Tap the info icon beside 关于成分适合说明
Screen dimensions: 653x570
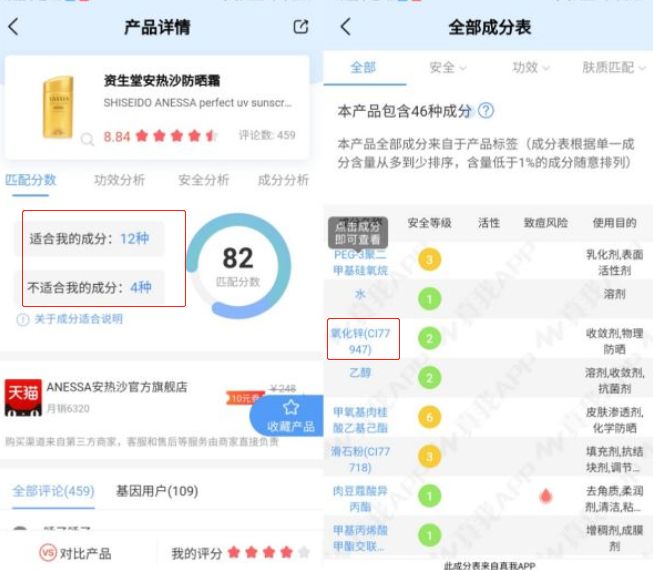(22, 319)
